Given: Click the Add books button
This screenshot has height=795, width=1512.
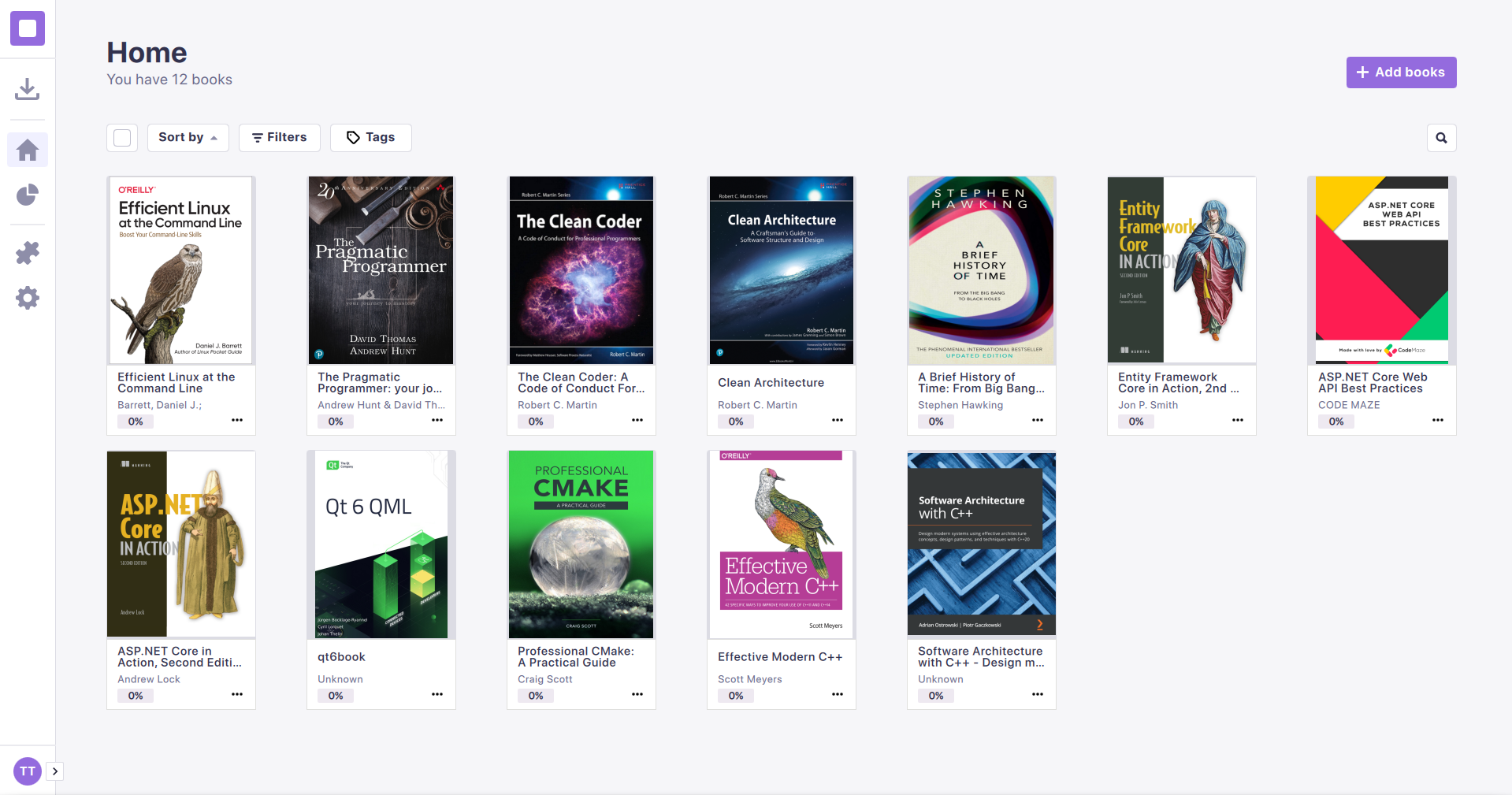Looking at the screenshot, I should 1401,72.
